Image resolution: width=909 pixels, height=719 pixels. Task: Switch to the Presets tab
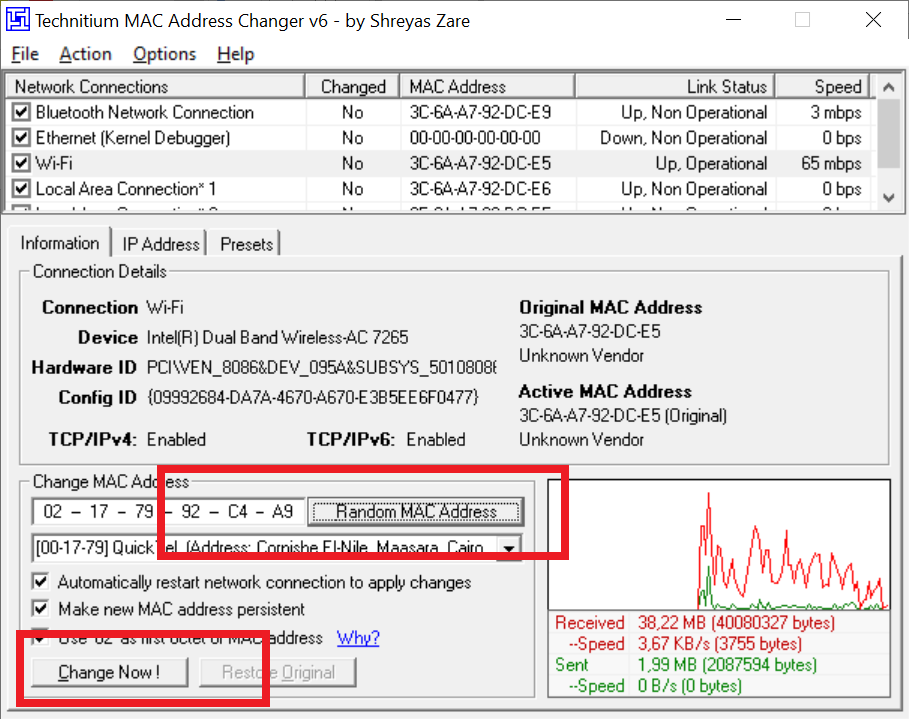(247, 244)
